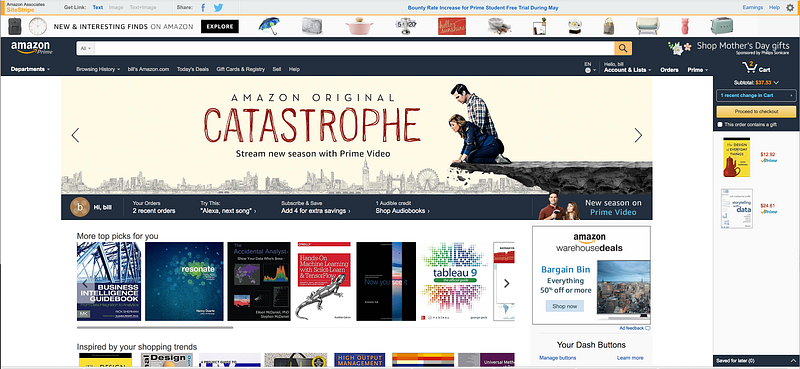Focus the Amazon search input field
Screen dimensions: 800x369
(x=355, y=48)
